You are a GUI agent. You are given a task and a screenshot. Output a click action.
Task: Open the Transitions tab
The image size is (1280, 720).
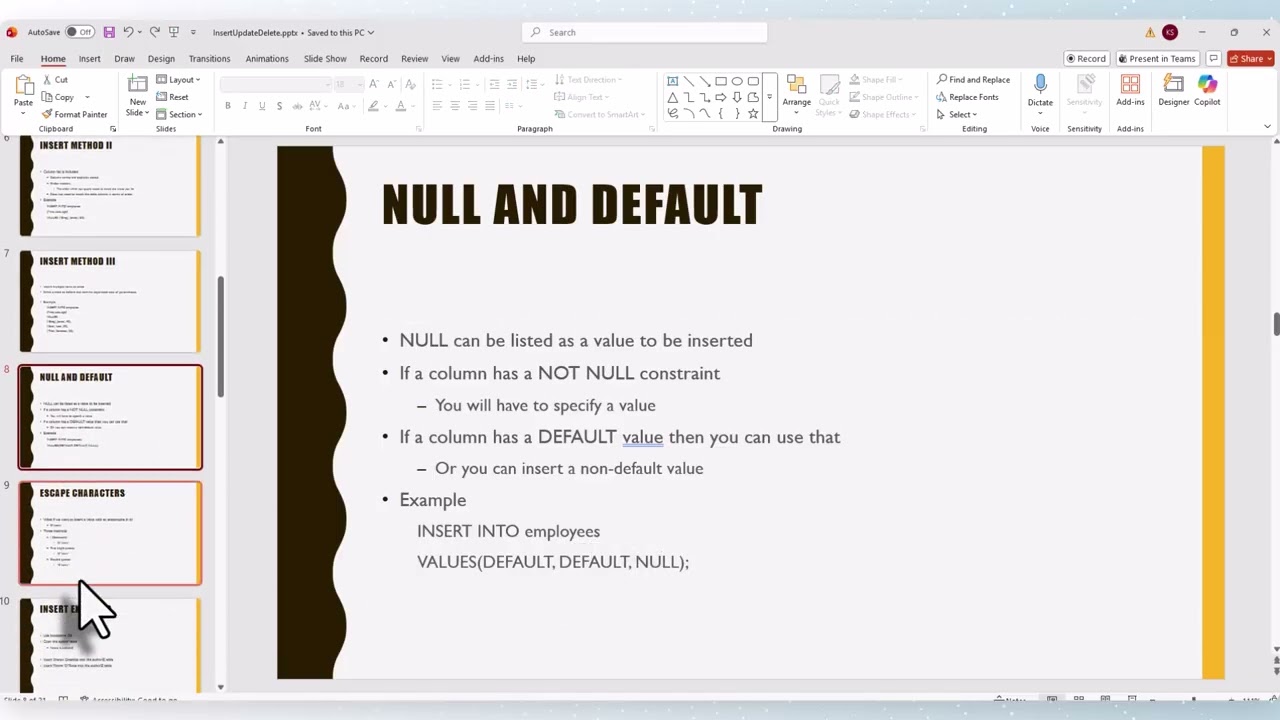(x=209, y=59)
